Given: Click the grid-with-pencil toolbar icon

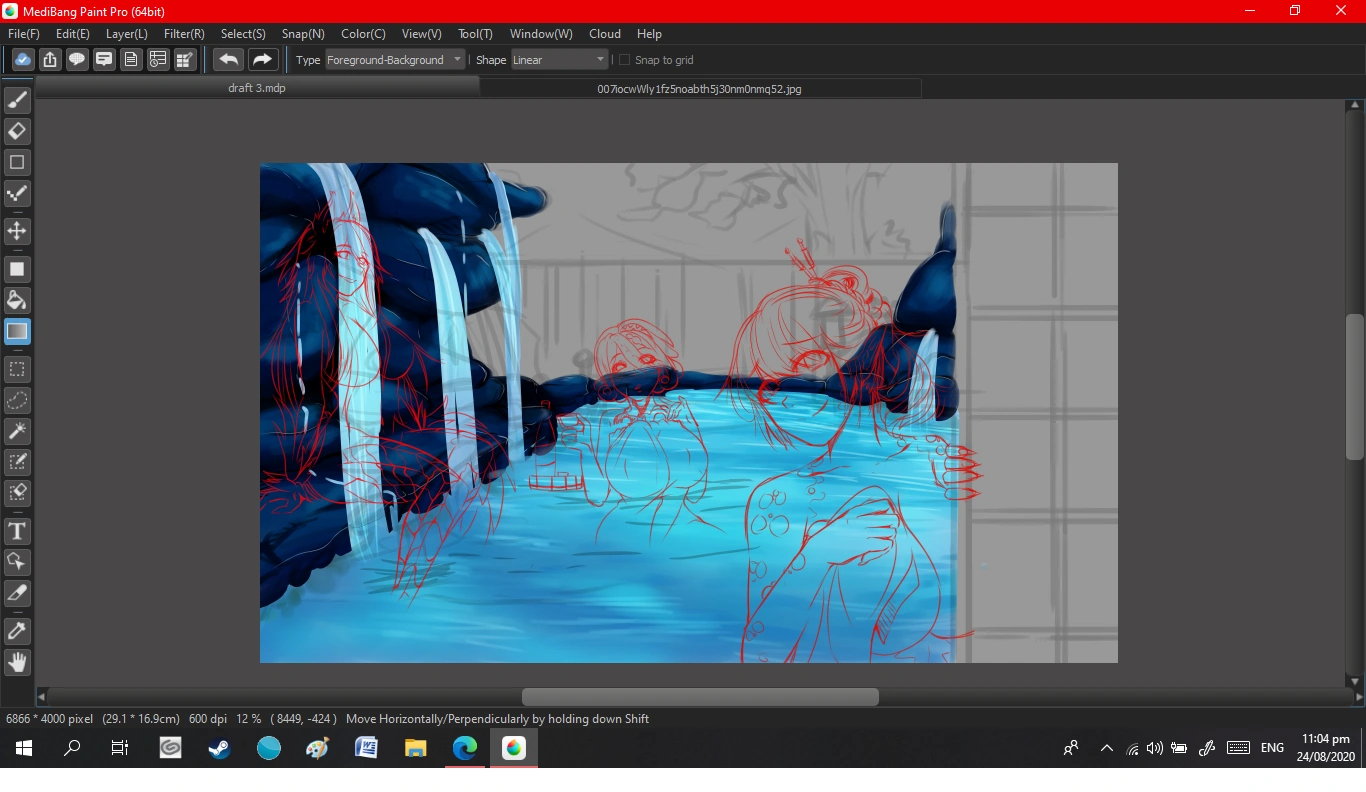Looking at the screenshot, I should tap(184, 60).
